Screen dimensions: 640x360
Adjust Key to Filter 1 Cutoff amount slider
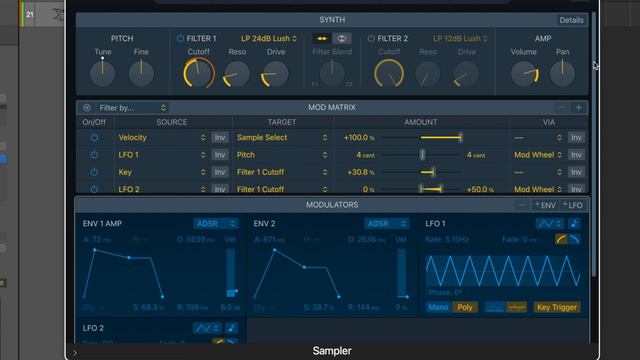coord(421,172)
